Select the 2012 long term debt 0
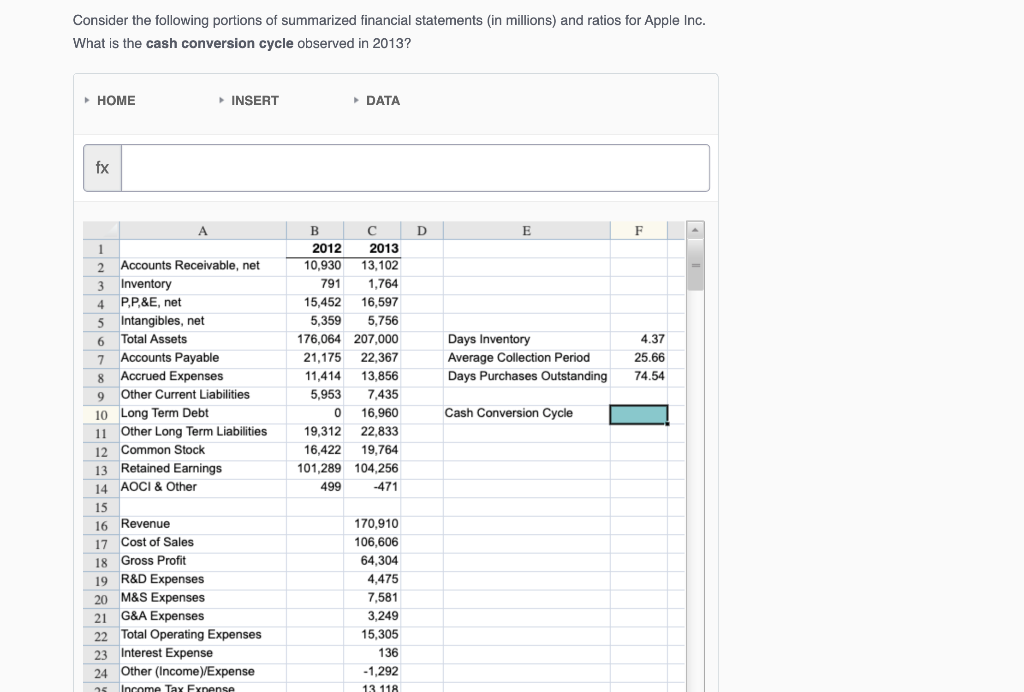 pyautogui.click(x=315, y=413)
